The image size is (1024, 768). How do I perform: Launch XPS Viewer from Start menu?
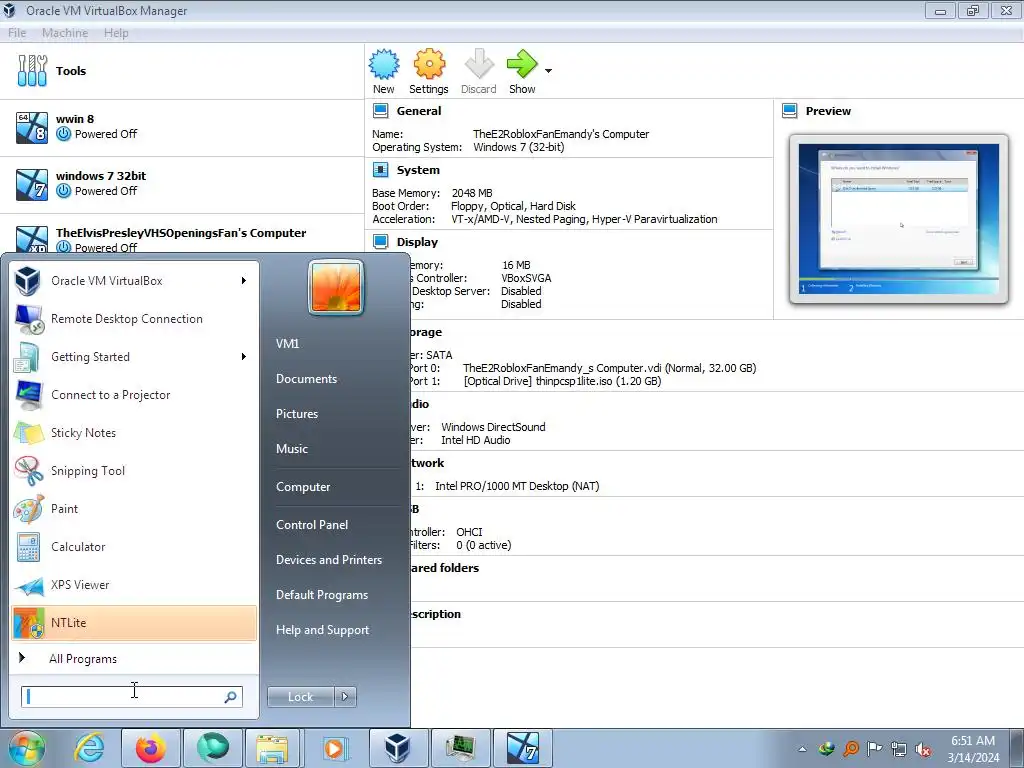pos(134,584)
